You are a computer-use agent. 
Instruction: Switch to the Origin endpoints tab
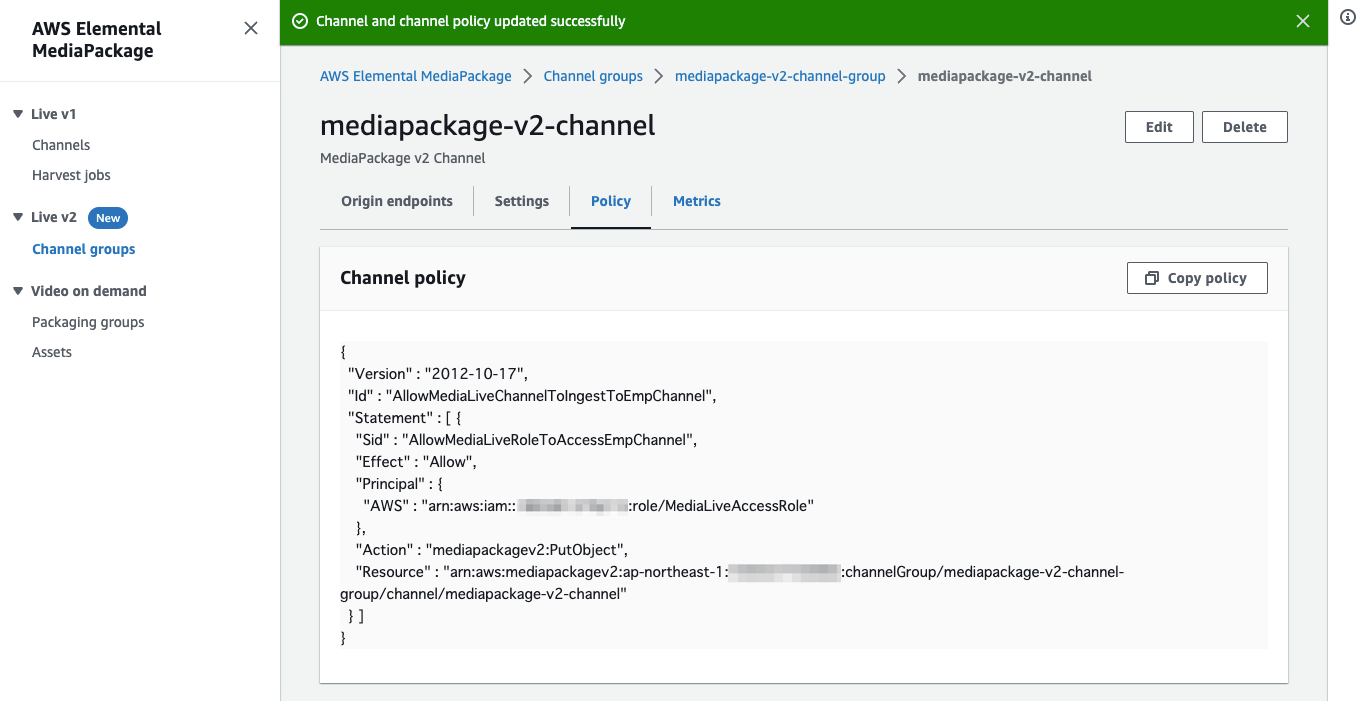tap(396, 200)
